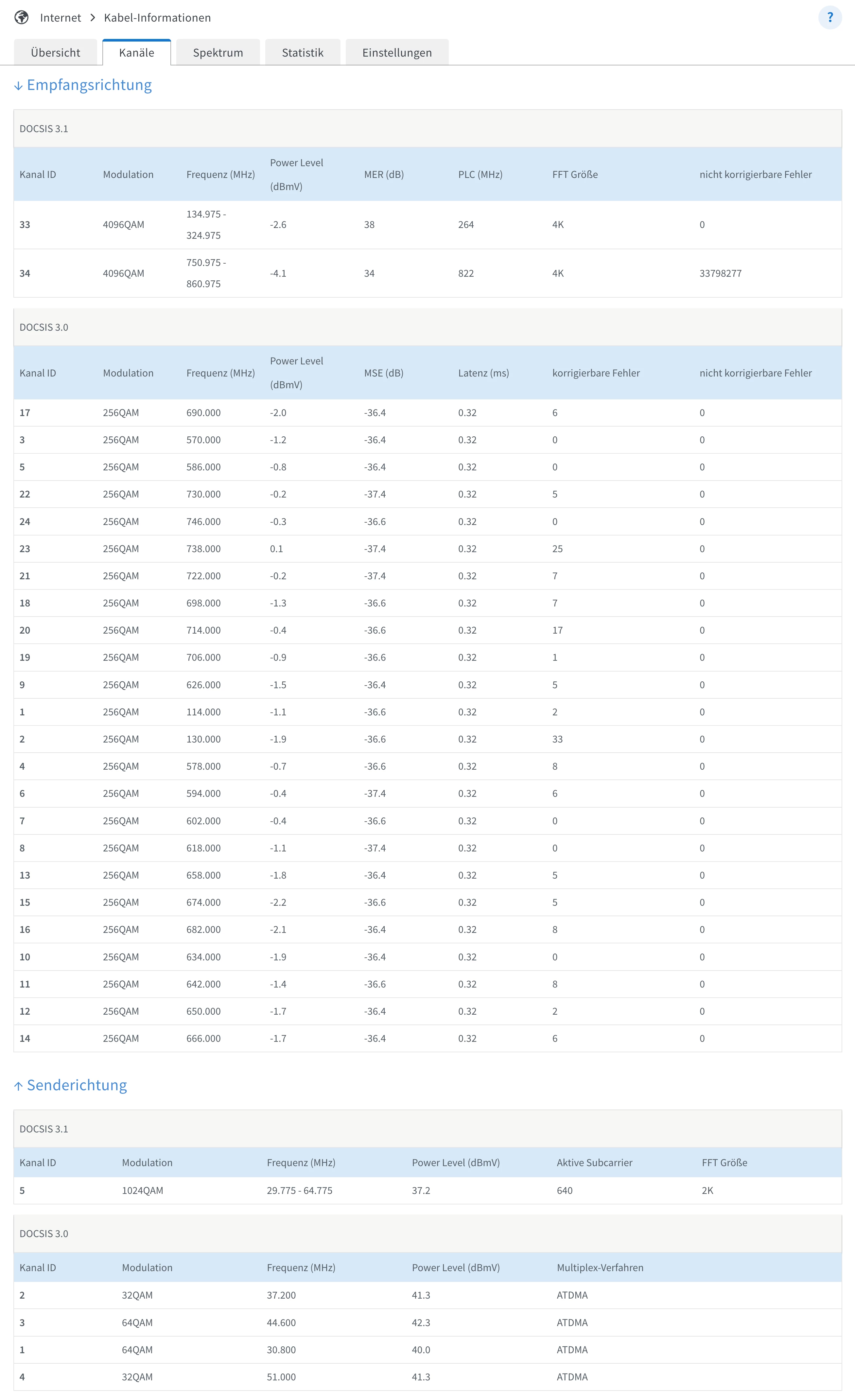Screen dimensions: 855x1400
Task: Click the MER (dB) column header
Action: pos(383,174)
